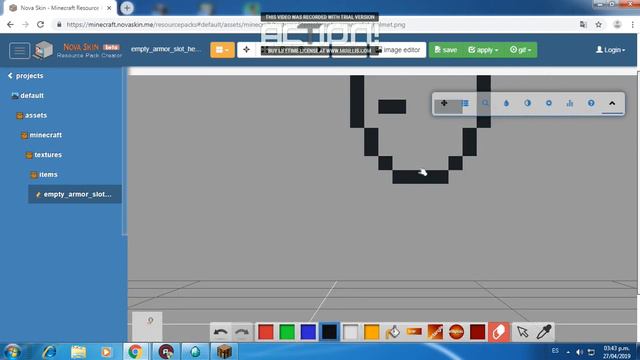Open File Explorer from the taskbar
The image size is (640, 360).
[x=78, y=351]
